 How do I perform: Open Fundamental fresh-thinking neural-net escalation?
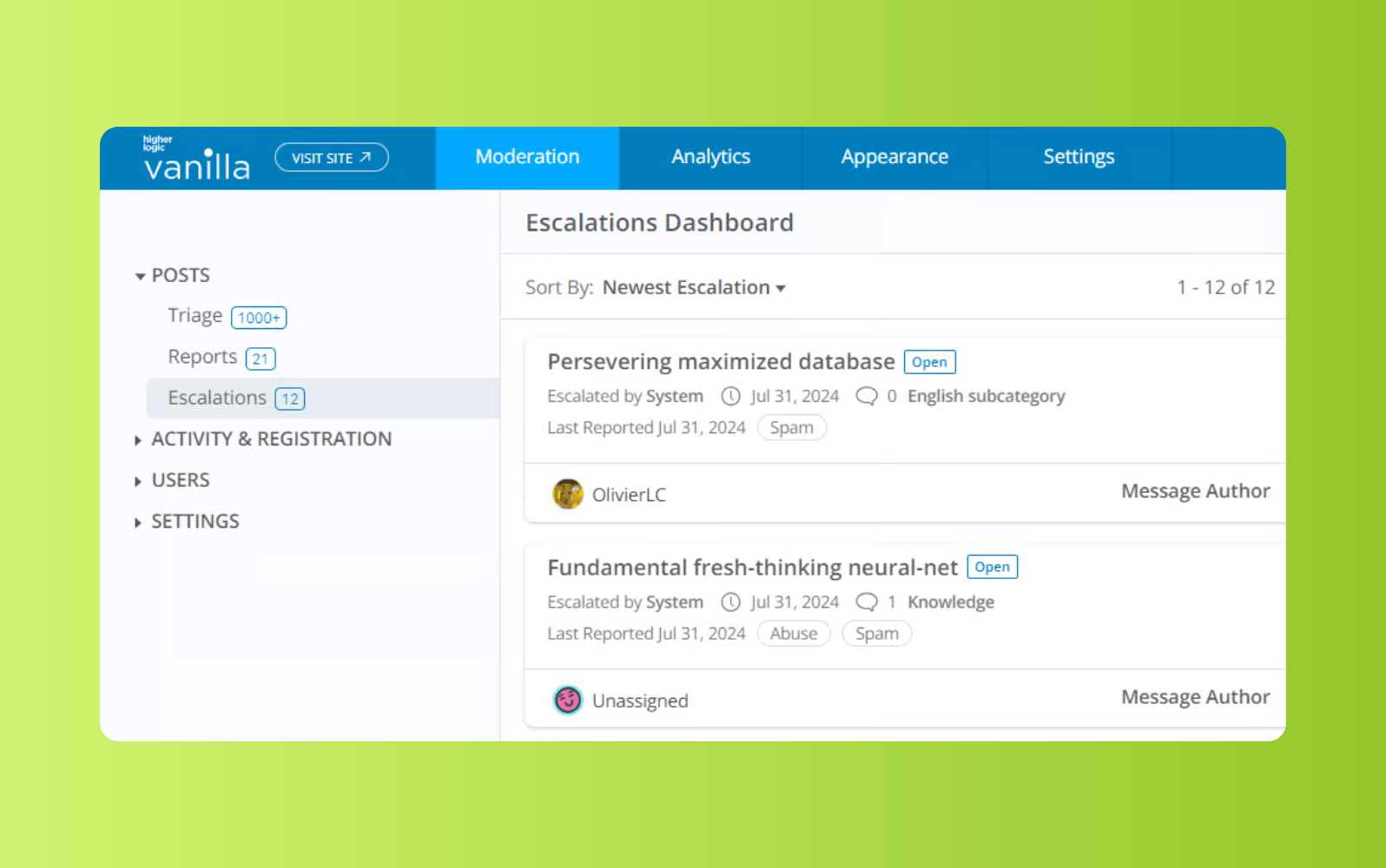[752, 568]
